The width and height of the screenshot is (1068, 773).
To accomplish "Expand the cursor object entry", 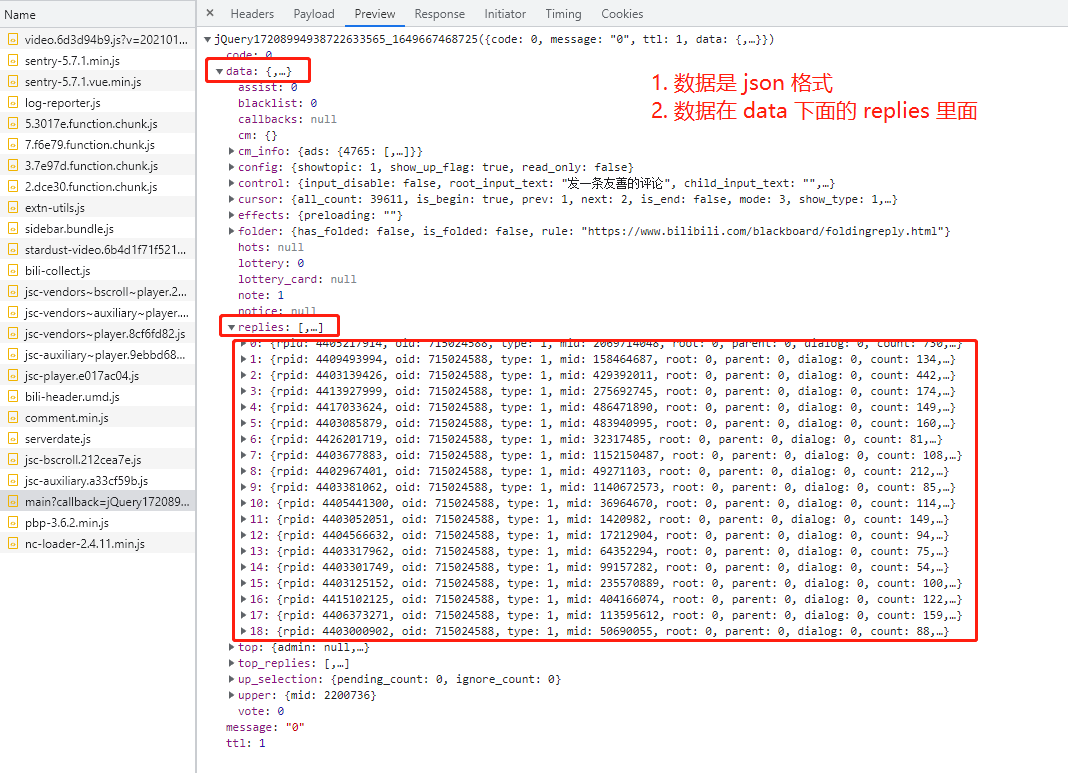I will click(232, 199).
